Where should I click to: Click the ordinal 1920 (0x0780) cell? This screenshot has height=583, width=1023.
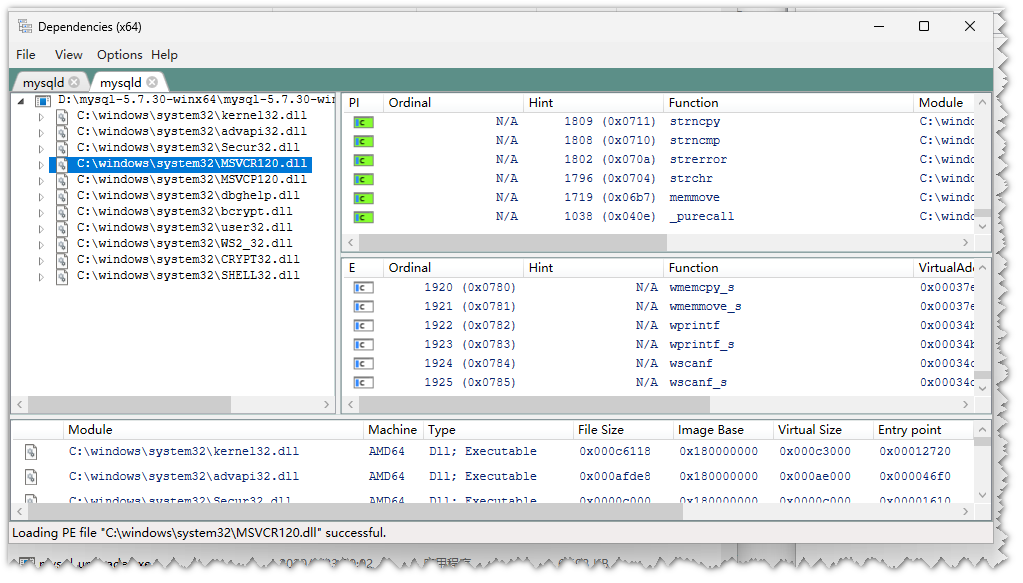coord(470,288)
